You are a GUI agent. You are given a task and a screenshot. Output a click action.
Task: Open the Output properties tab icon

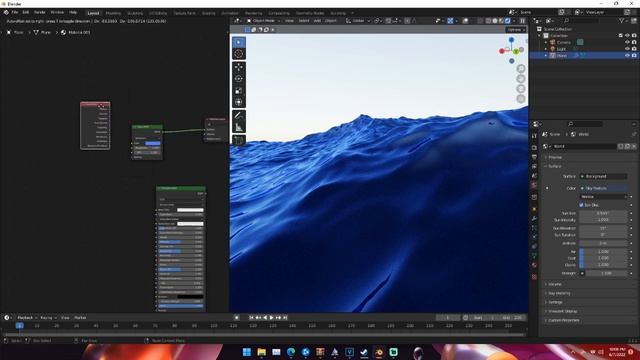[534, 157]
